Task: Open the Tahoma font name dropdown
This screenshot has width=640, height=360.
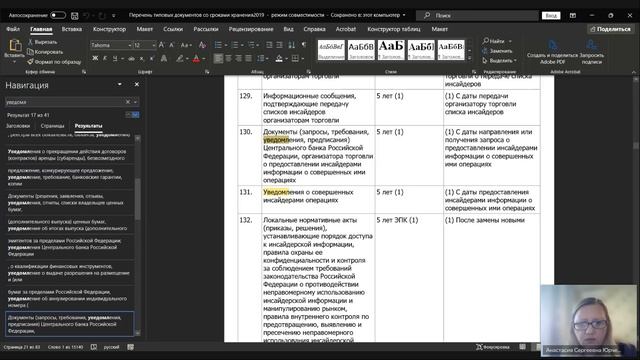Action: [129, 45]
